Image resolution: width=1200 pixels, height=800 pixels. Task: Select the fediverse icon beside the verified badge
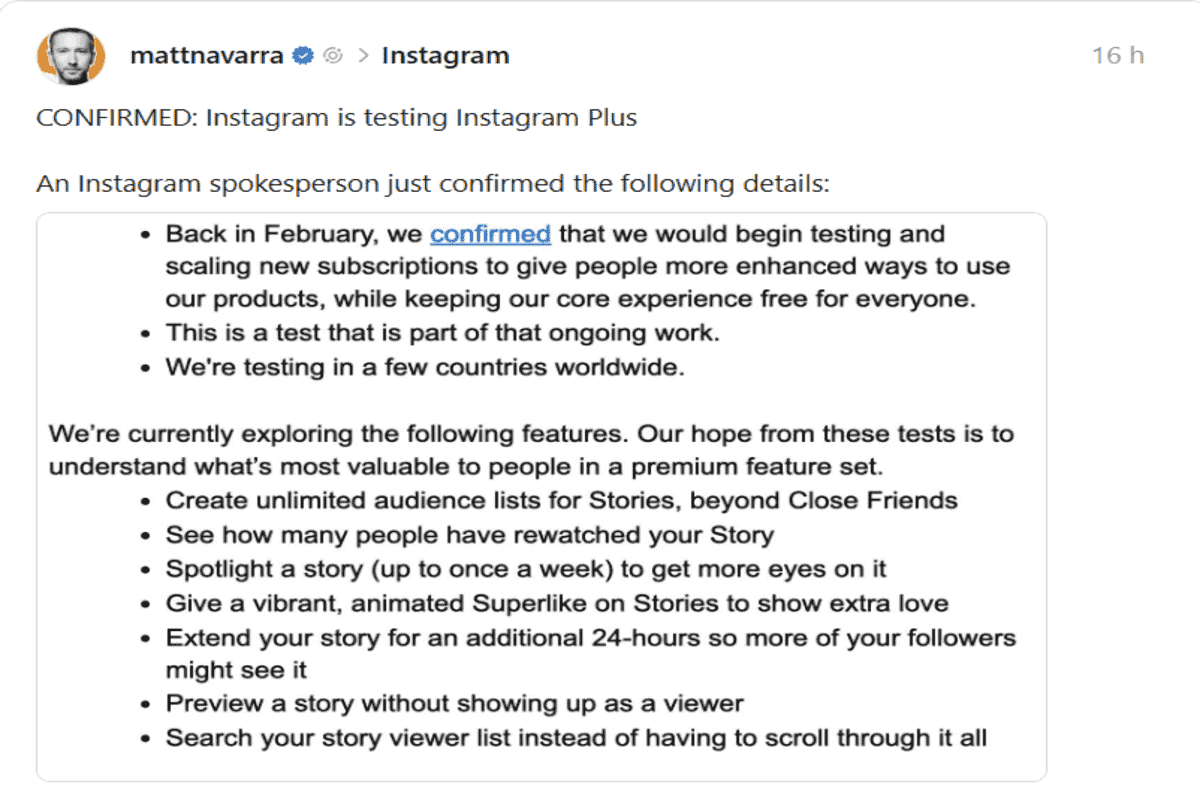(331, 57)
